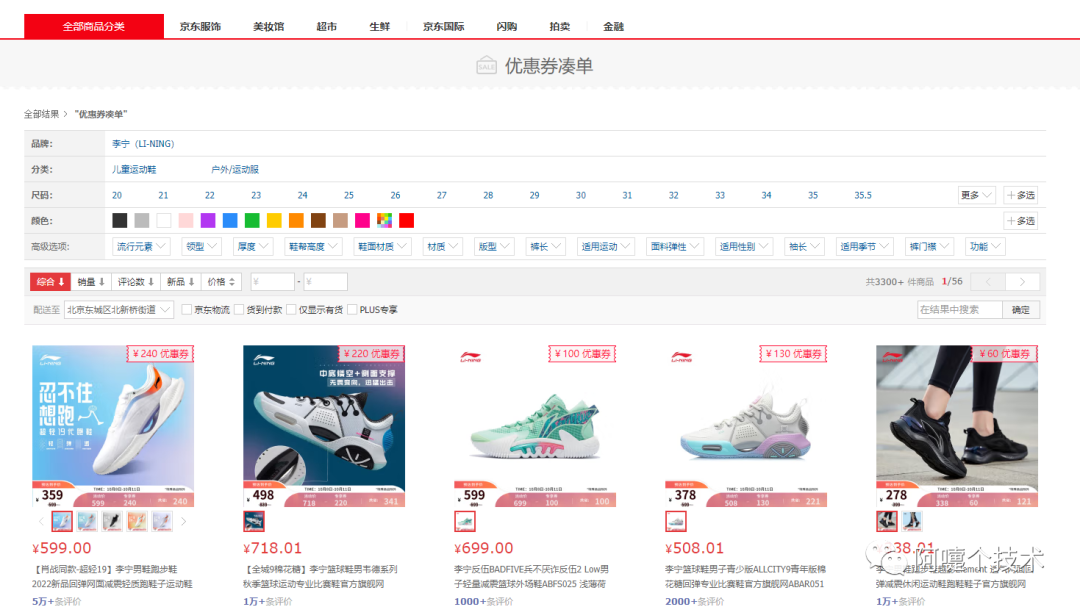Confirm the in-results search with 确定
The width and height of the screenshot is (1080, 607).
1021,310
